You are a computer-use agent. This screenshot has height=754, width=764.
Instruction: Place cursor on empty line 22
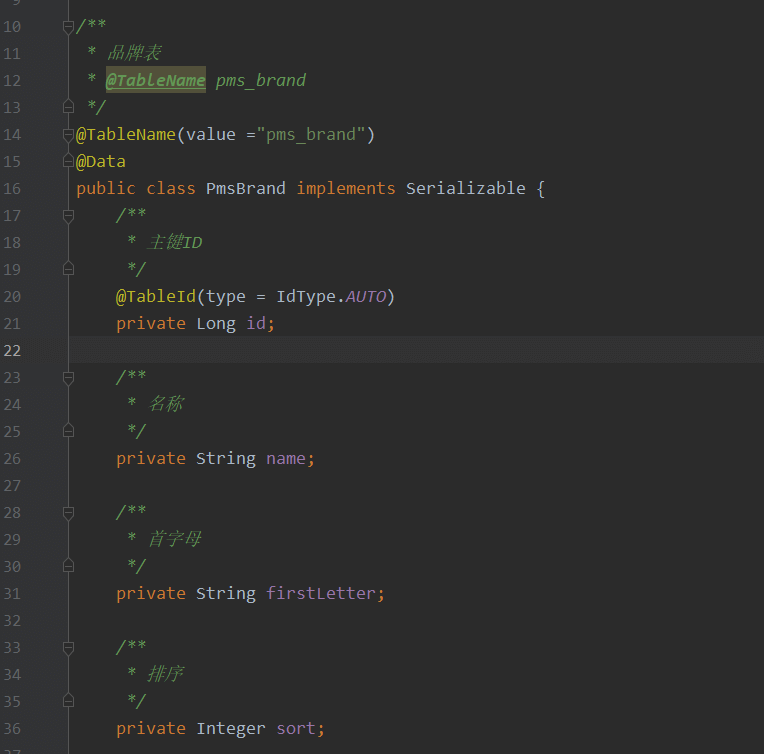click(416, 349)
